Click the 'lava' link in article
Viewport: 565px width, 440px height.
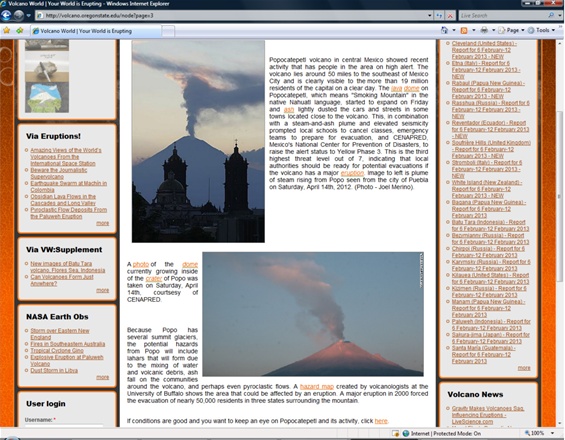396,88
